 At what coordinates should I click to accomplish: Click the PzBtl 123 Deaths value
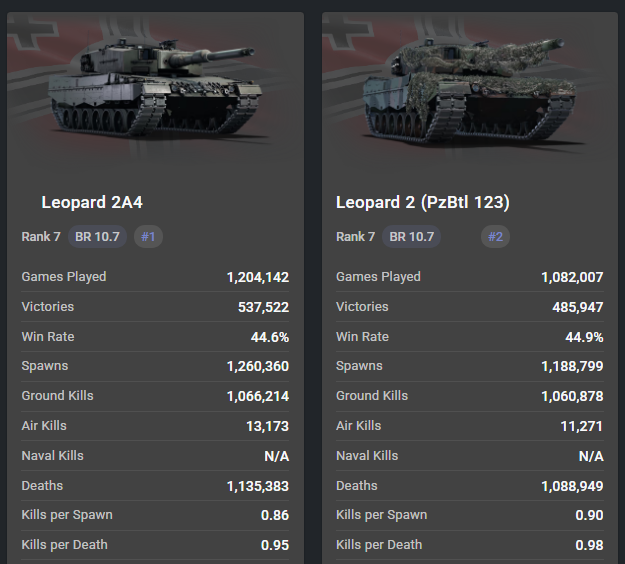572,486
